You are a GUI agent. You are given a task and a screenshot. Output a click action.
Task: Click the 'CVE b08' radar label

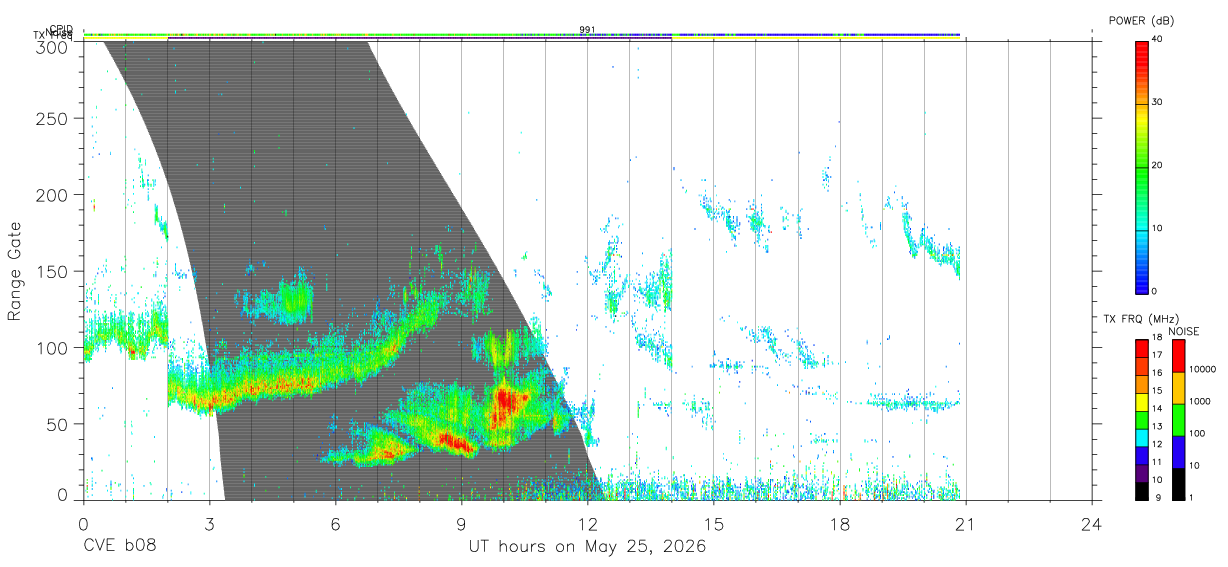coord(119,547)
